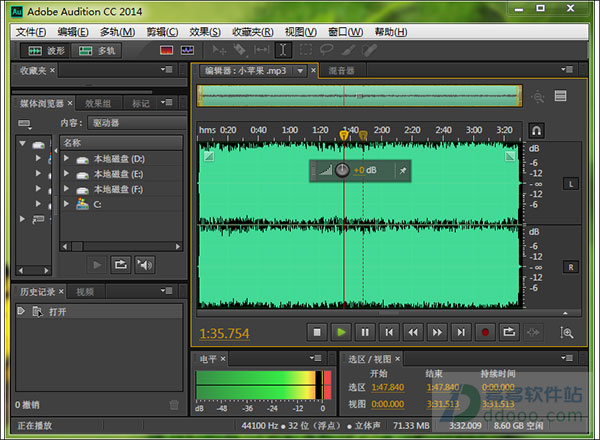Screen dimensions: 600x440
Task: Move playhead to previous marker
Action: tap(389, 332)
